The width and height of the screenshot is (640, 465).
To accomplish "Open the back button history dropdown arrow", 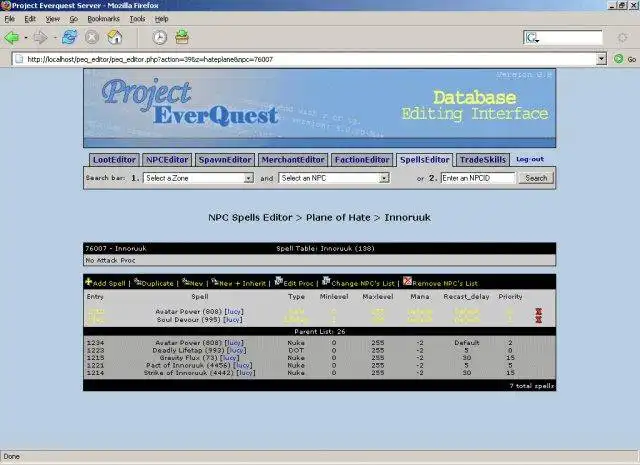I will 25,38.
